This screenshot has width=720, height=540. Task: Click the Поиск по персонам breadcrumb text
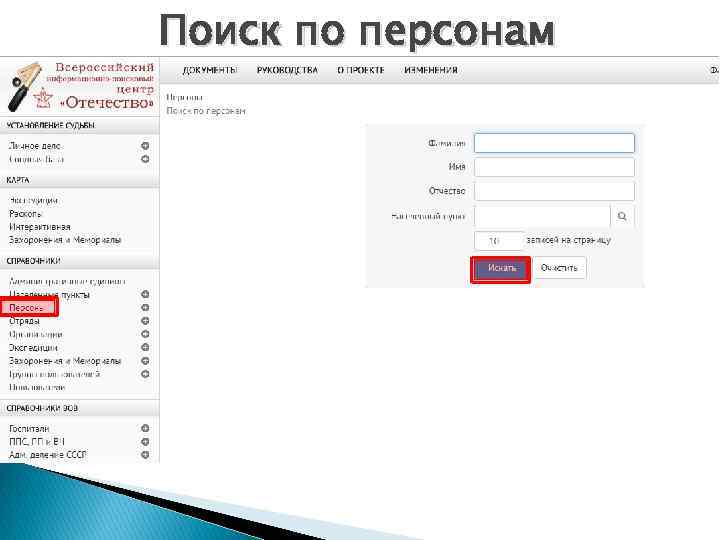(x=206, y=111)
